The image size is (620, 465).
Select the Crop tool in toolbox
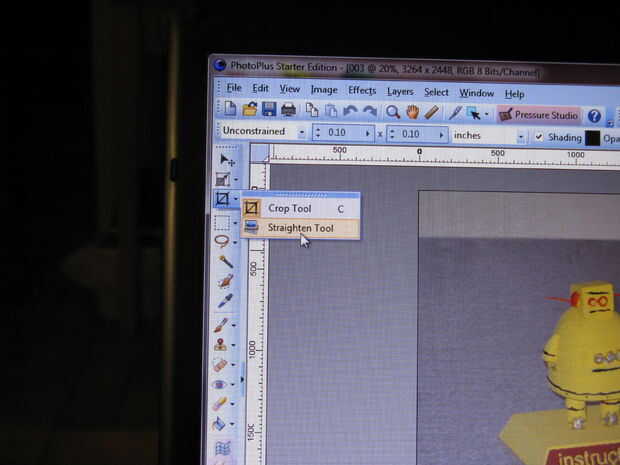coord(223,198)
